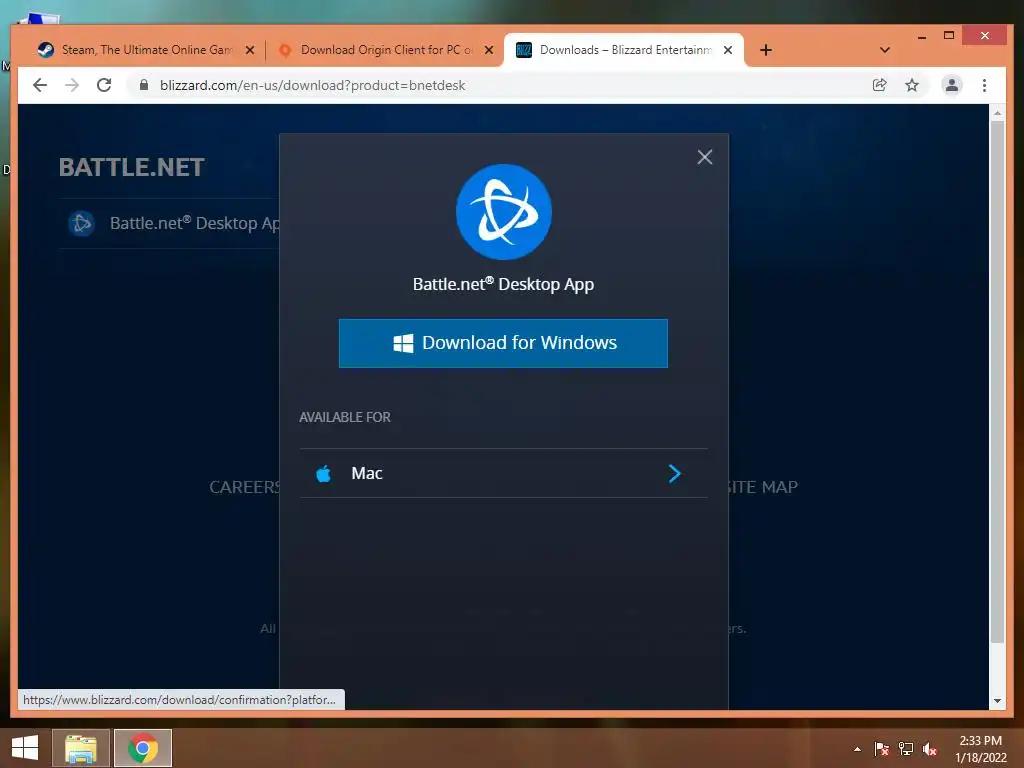Open the SITE MAP footer link
Viewport: 1024px width, 768px height.
point(763,487)
